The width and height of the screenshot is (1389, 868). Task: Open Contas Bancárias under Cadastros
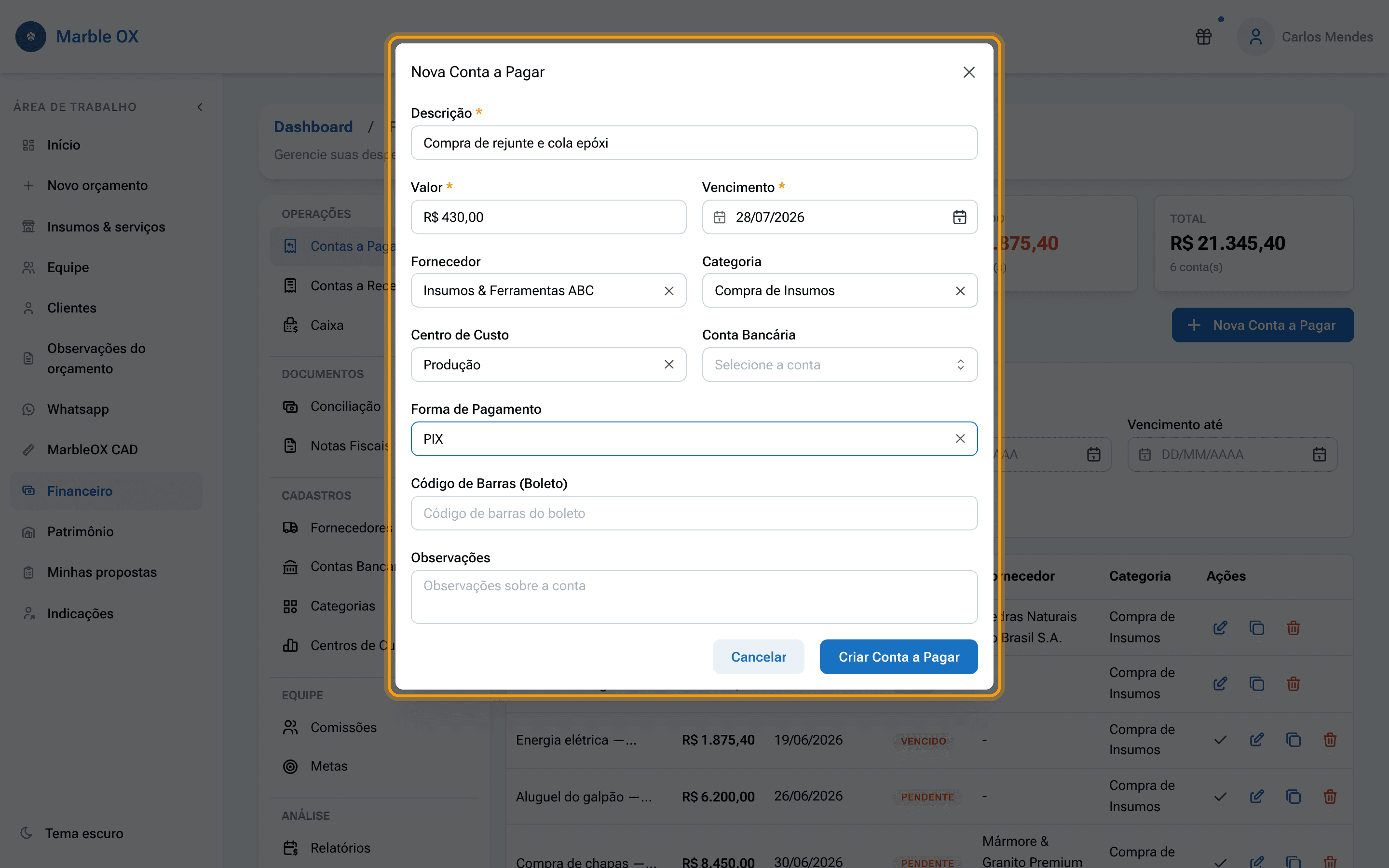[333, 567]
